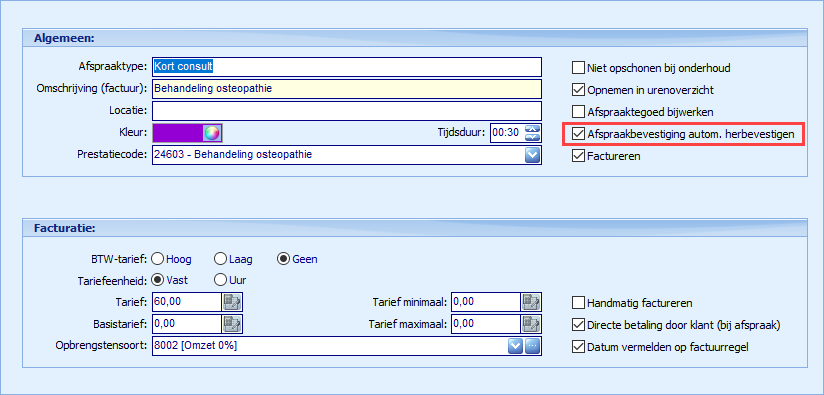
Task: Toggle Directe betaling door klant checkbox
Action: tap(578, 325)
